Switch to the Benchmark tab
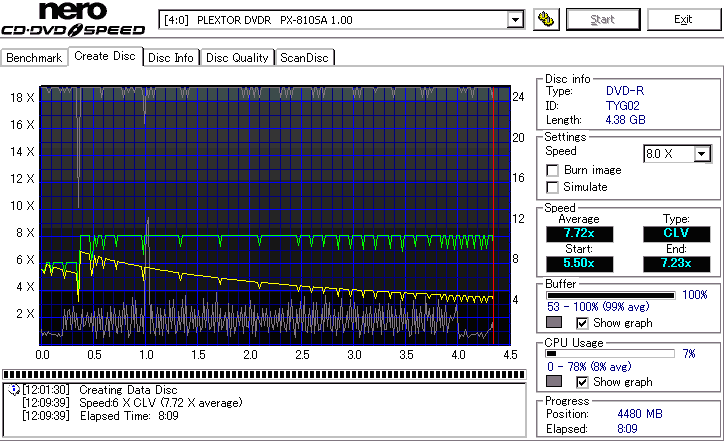724x441 pixels. coord(34,58)
